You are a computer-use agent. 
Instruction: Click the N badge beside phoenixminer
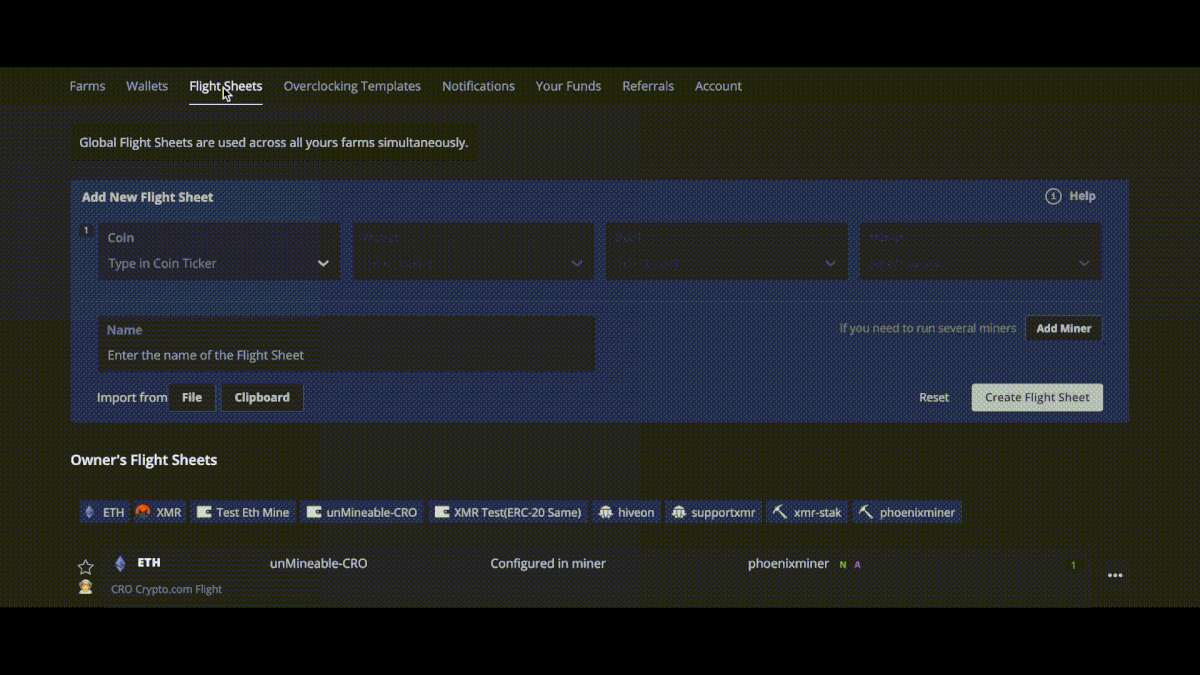843,565
